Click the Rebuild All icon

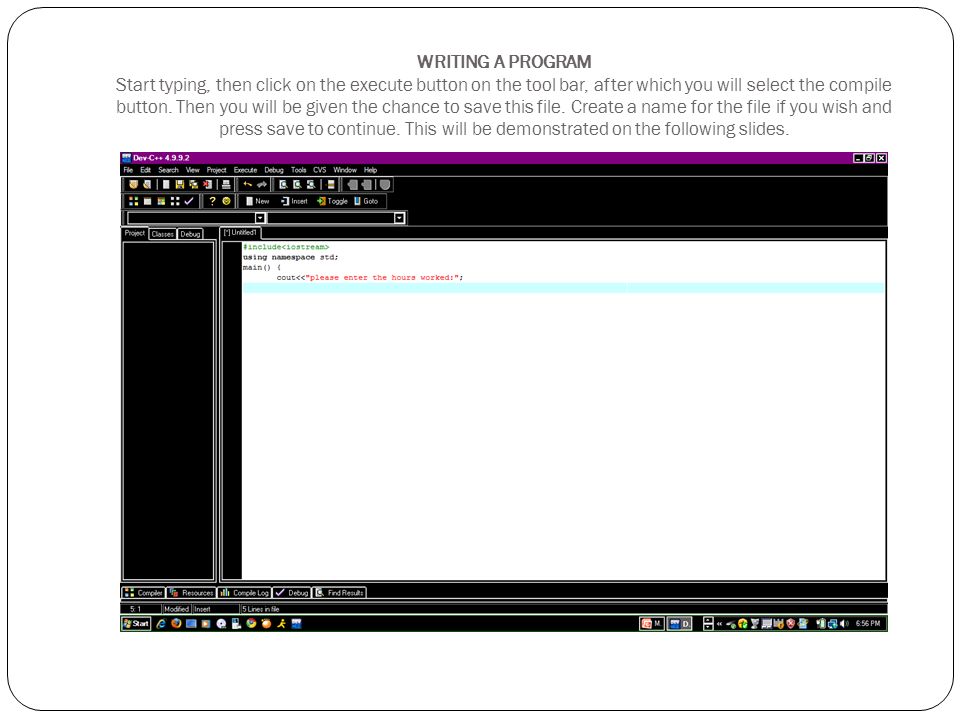point(176,201)
